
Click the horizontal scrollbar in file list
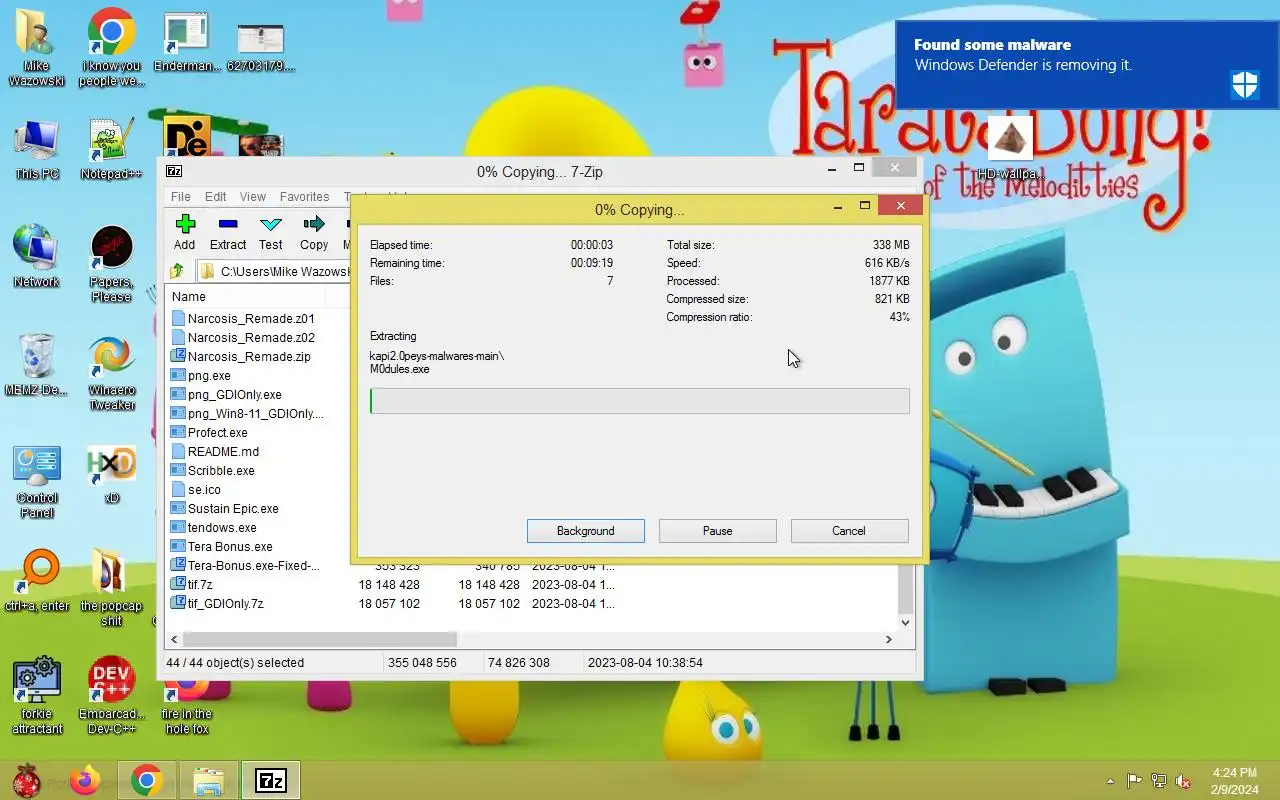[320, 639]
